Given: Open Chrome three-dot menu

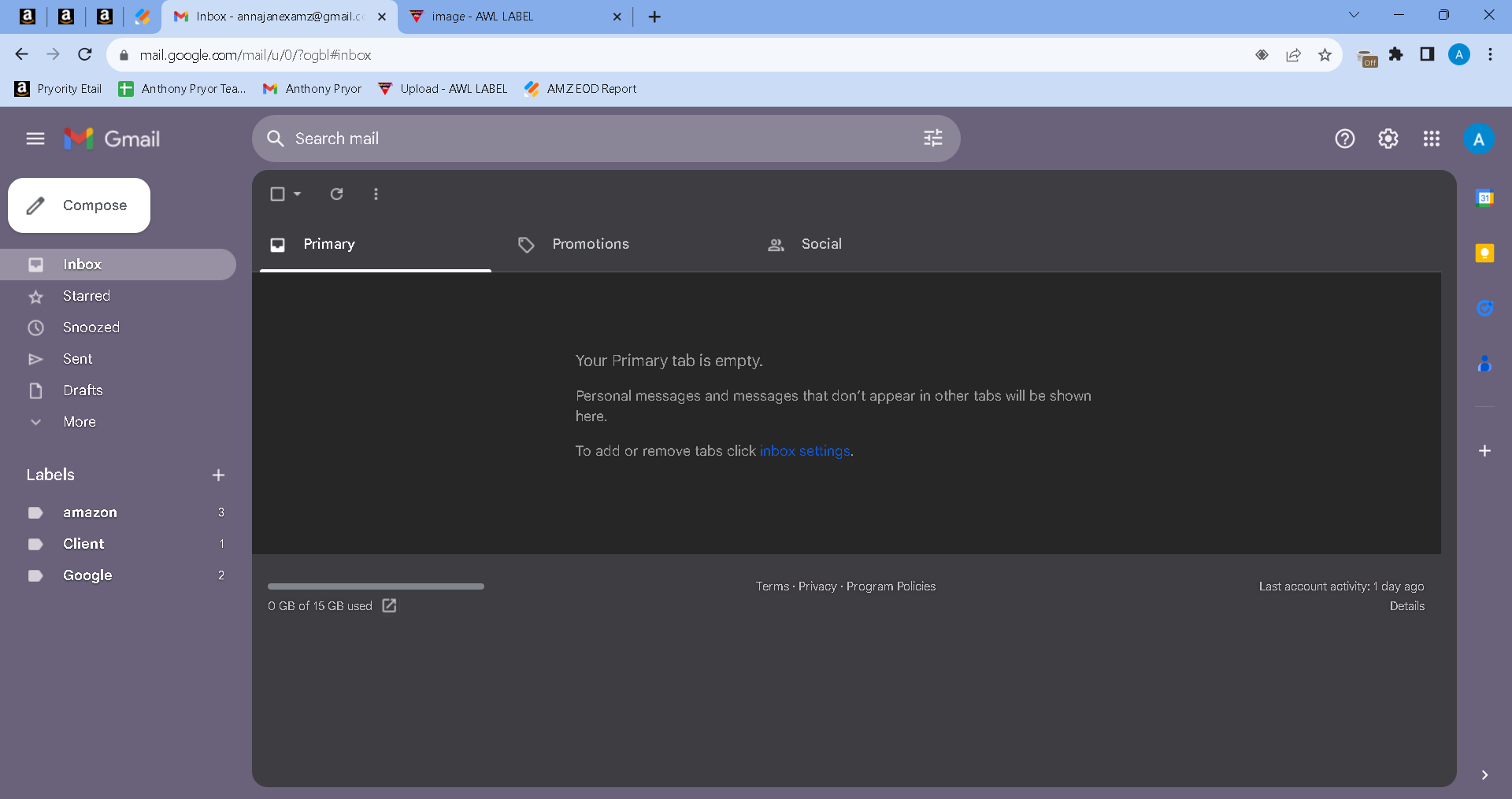Looking at the screenshot, I should click(x=1490, y=54).
